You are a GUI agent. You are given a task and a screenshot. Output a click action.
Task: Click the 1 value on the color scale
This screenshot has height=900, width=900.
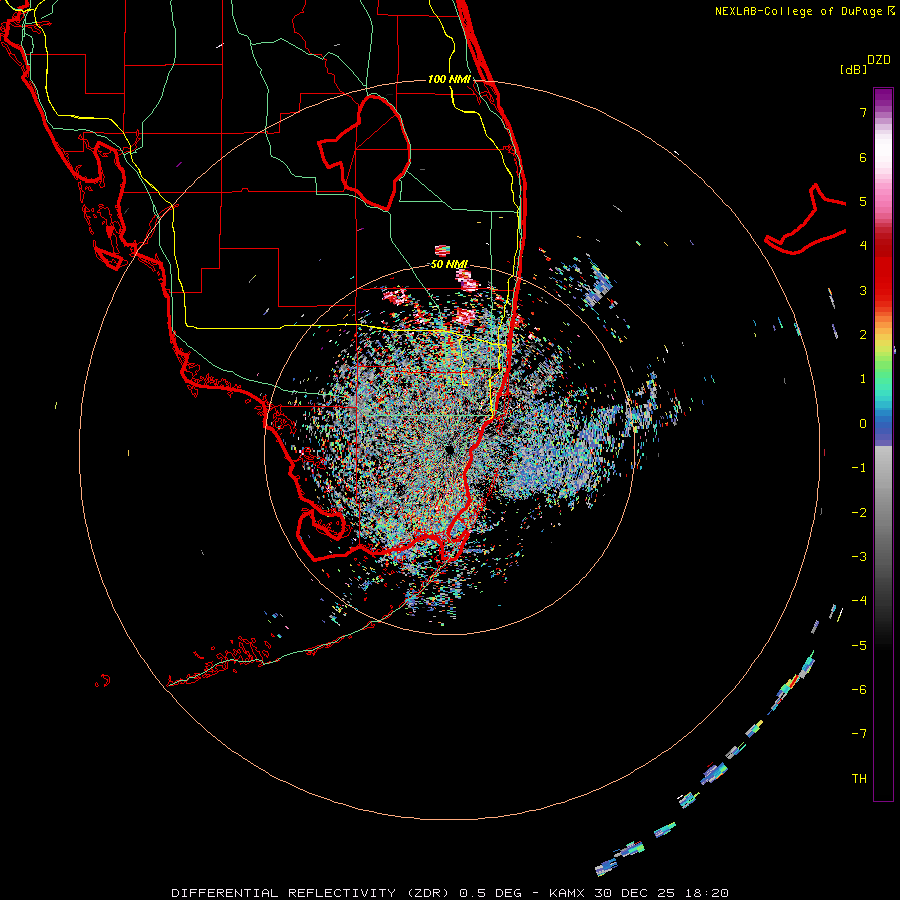pos(863,379)
